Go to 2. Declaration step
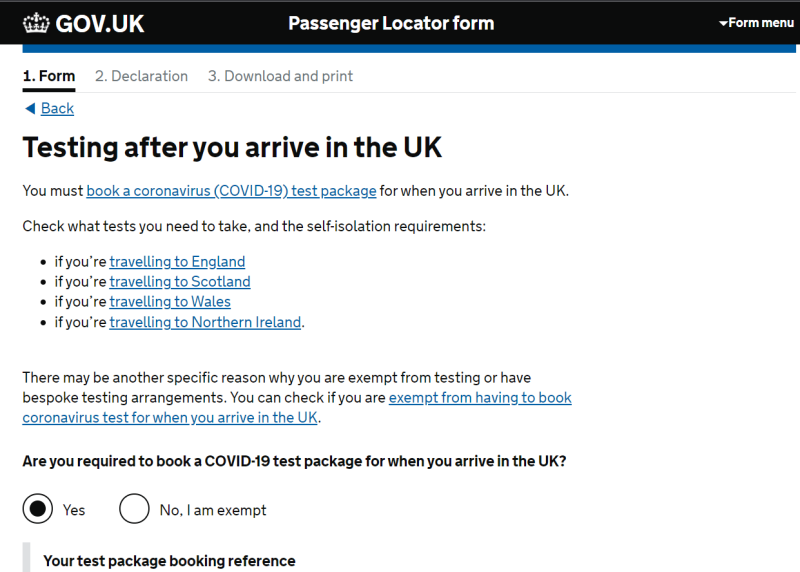Viewport: 800px width, 572px height. pos(141,76)
